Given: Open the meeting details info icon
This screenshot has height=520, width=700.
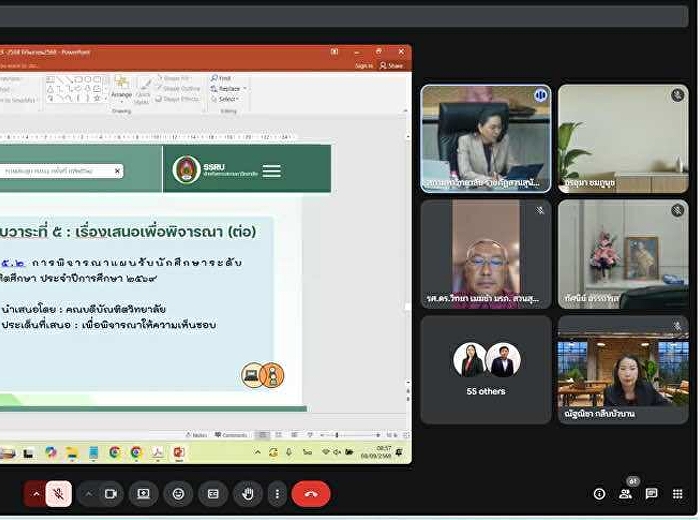Looking at the screenshot, I should [599, 494].
